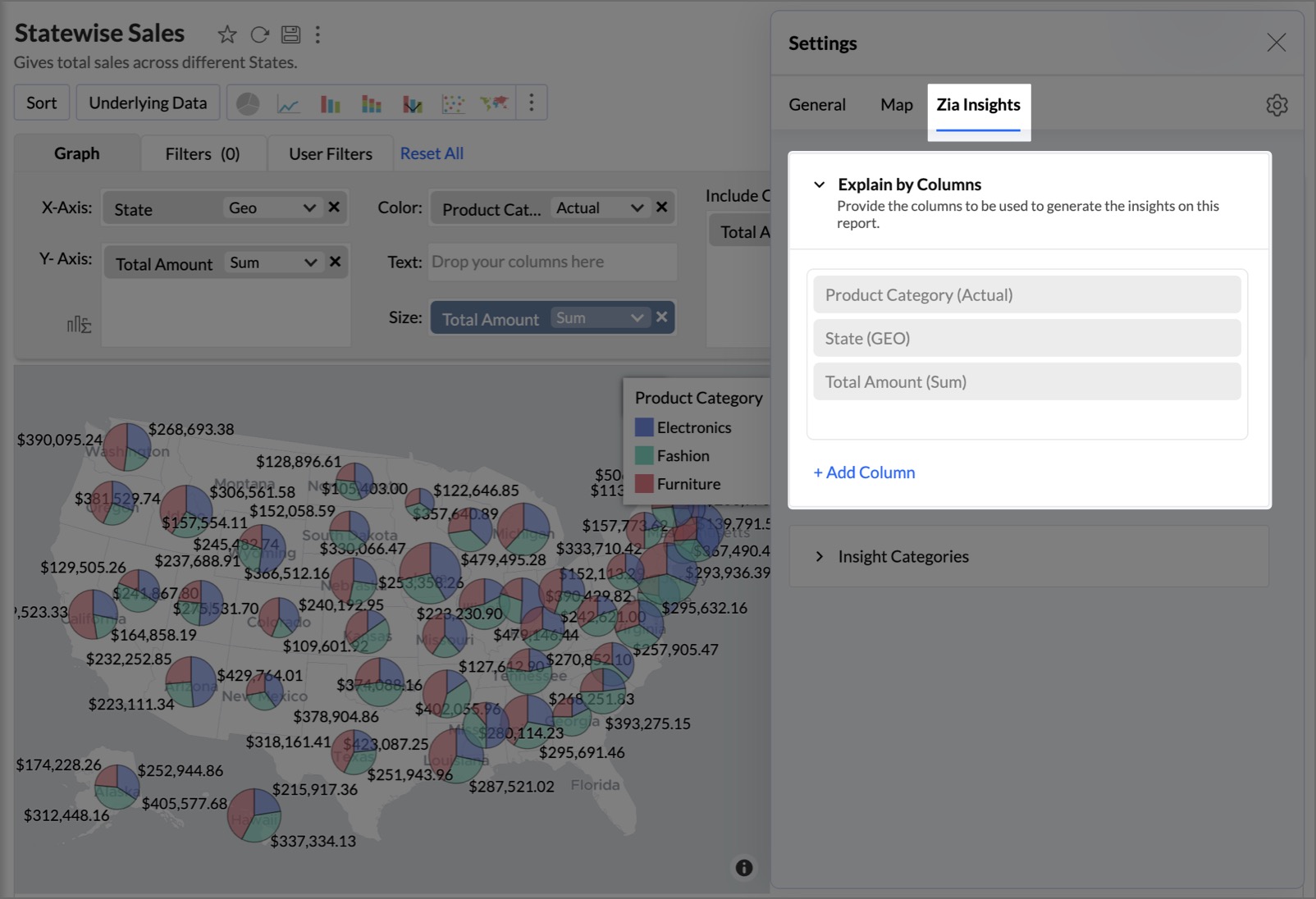Refresh the Statewise Sales report

point(259,34)
